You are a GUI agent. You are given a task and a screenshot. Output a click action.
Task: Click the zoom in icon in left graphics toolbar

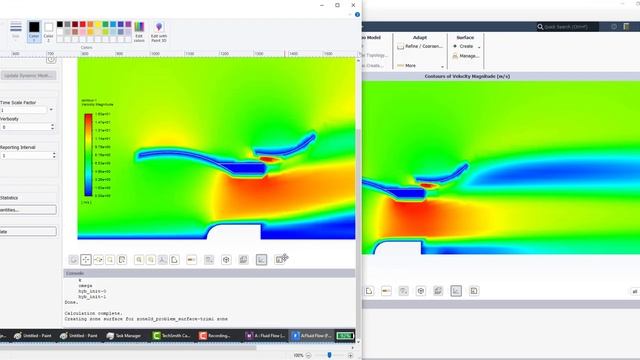(139, 260)
